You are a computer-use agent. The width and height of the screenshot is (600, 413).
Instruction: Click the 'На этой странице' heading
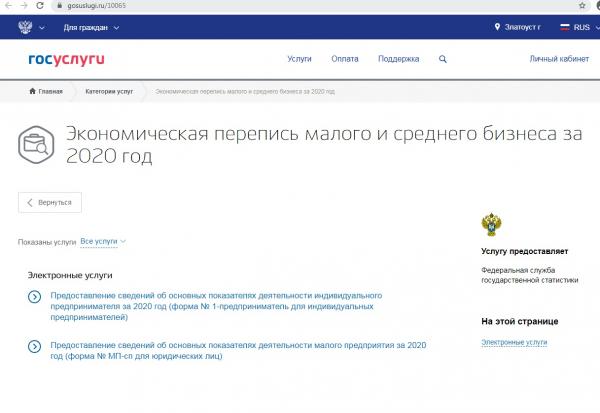pyautogui.click(x=520, y=321)
